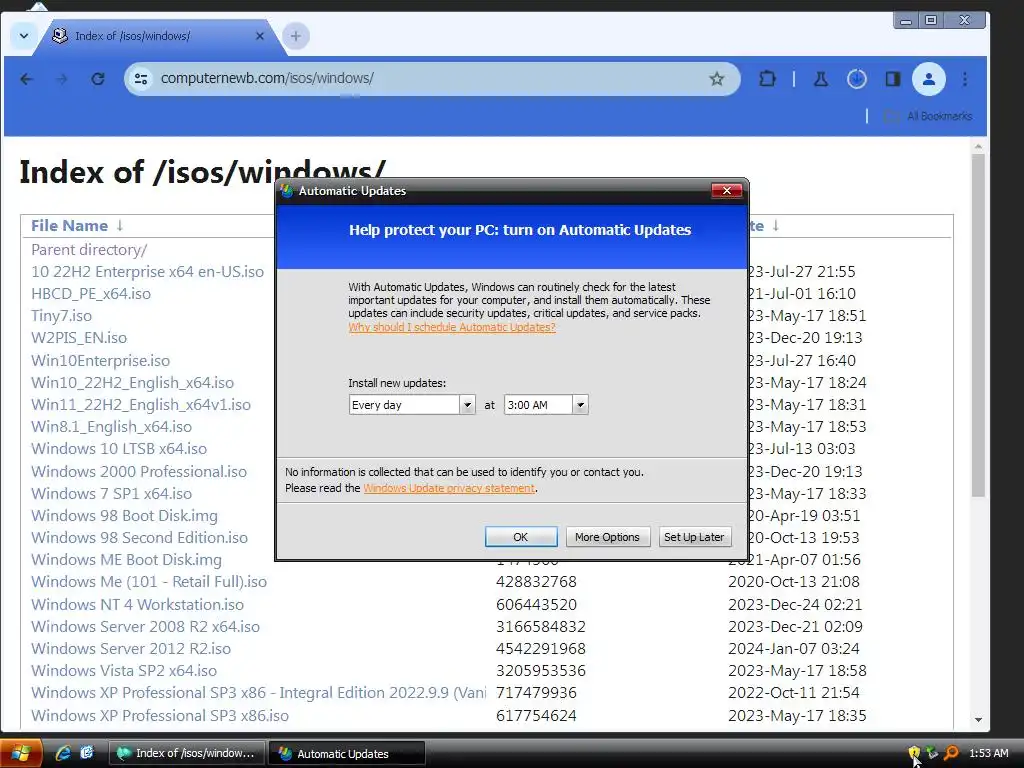Open Windows Server 2008 R2 x64.iso link

tap(146, 627)
